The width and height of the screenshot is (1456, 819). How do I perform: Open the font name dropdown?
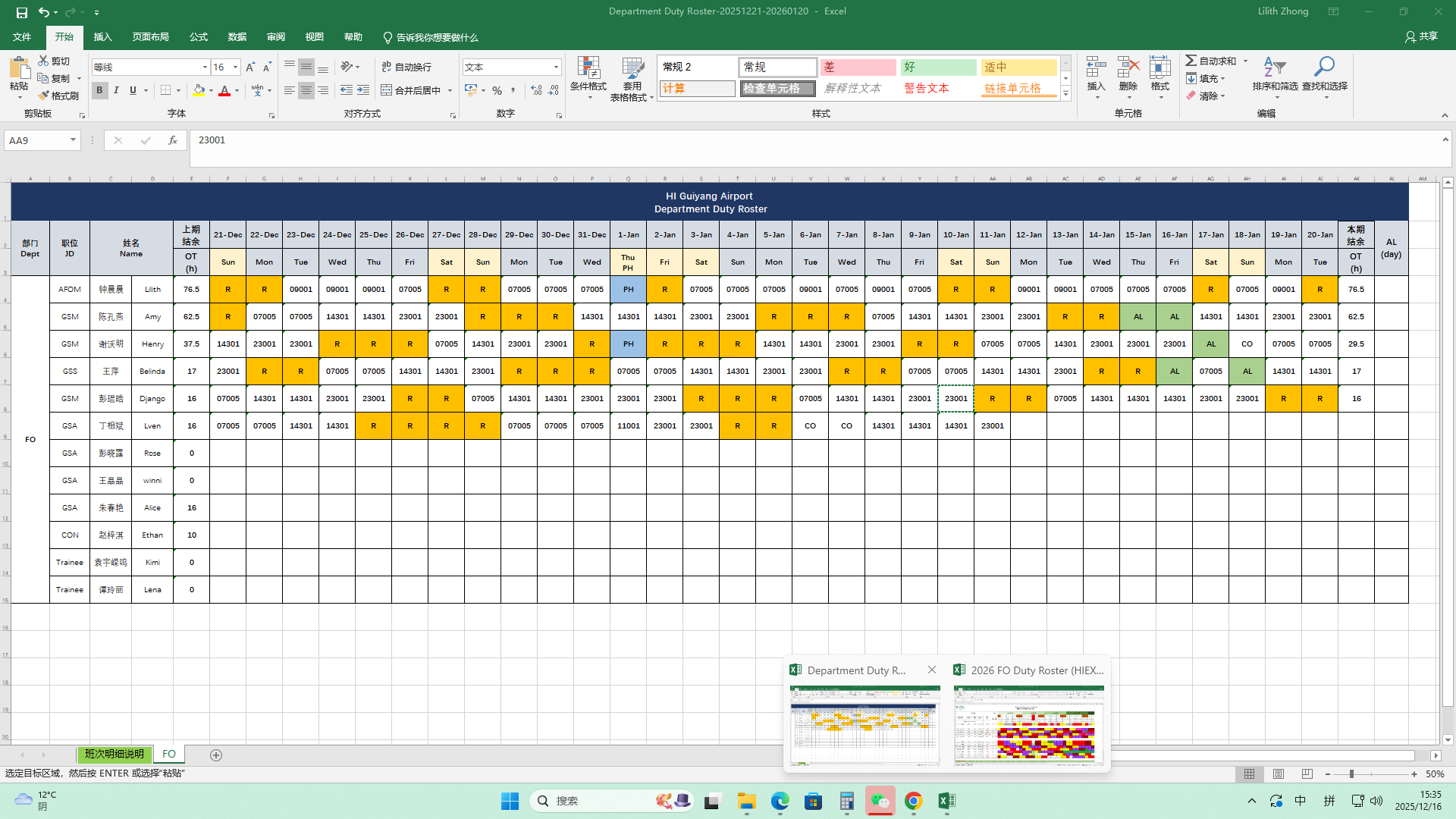pyautogui.click(x=205, y=67)
